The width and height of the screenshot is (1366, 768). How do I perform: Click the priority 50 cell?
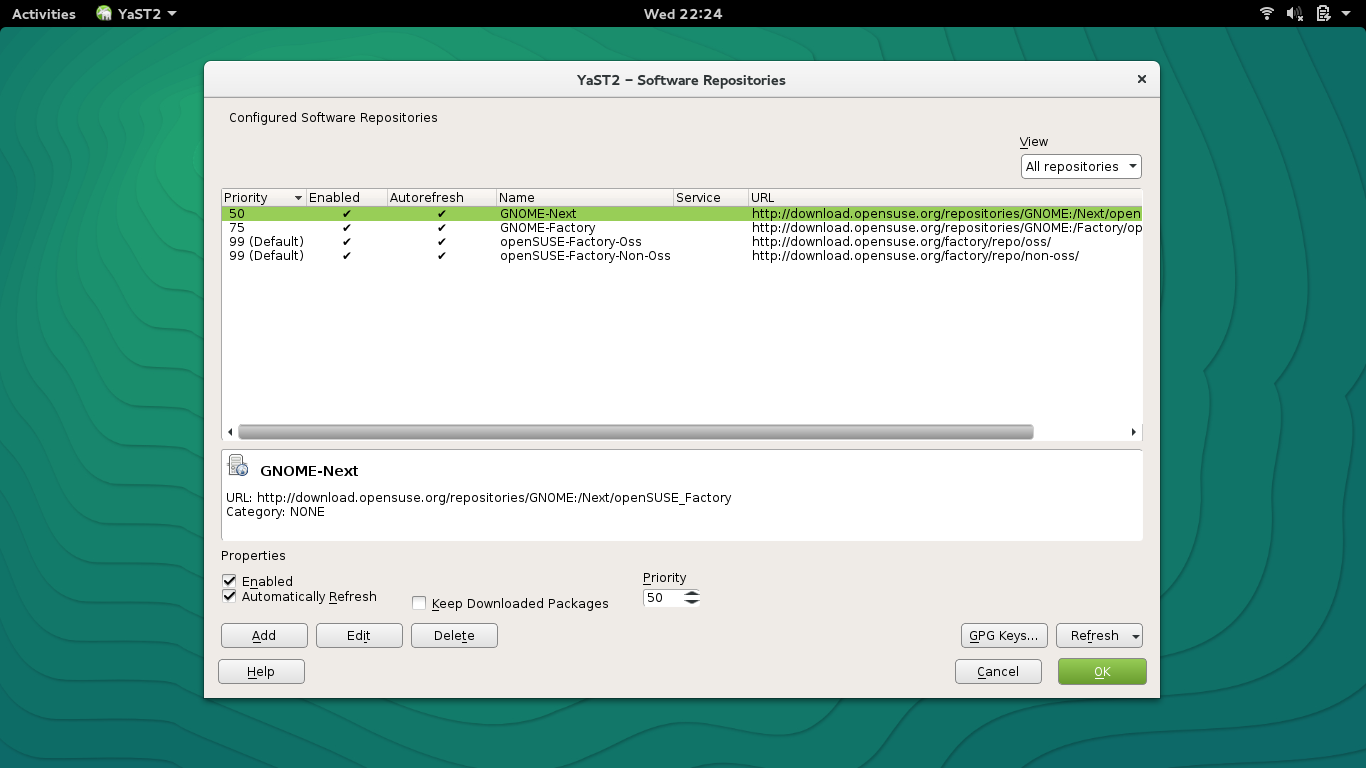point(237,214)
